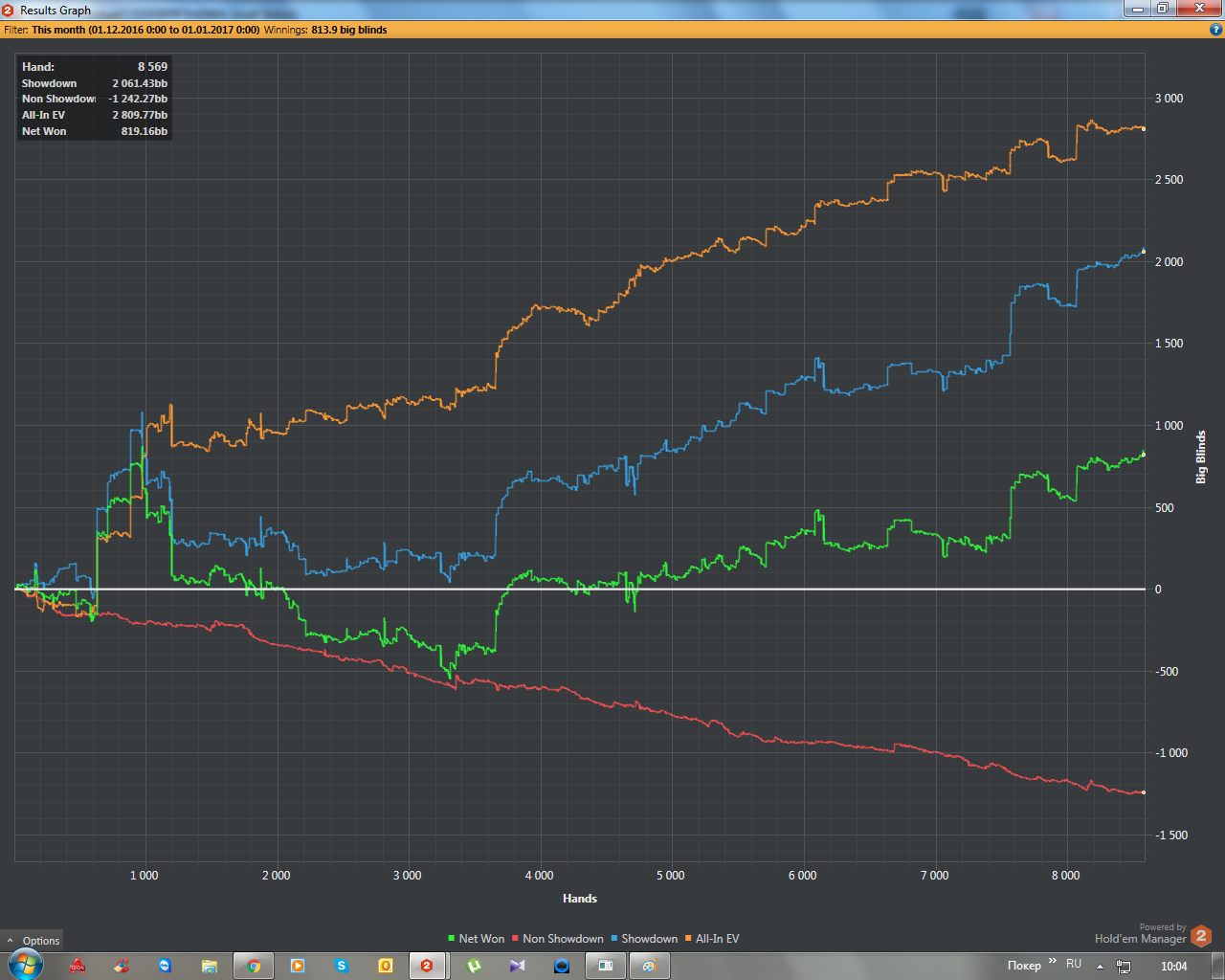
Task: Expand the taskbar toolbar chevron near Покер
Action: click(1053, 961)
